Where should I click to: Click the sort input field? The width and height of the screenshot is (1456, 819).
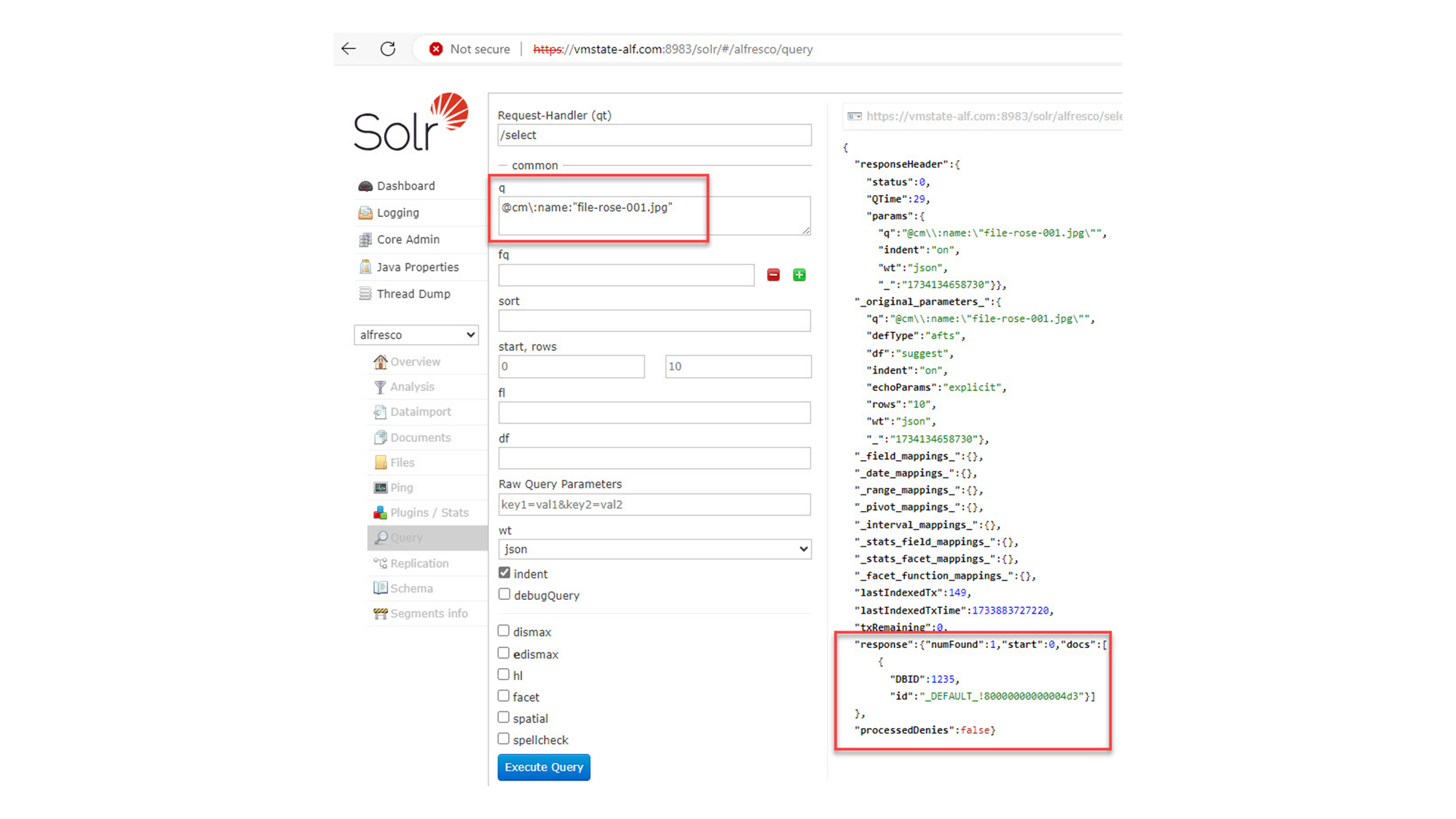pos(654,321)
